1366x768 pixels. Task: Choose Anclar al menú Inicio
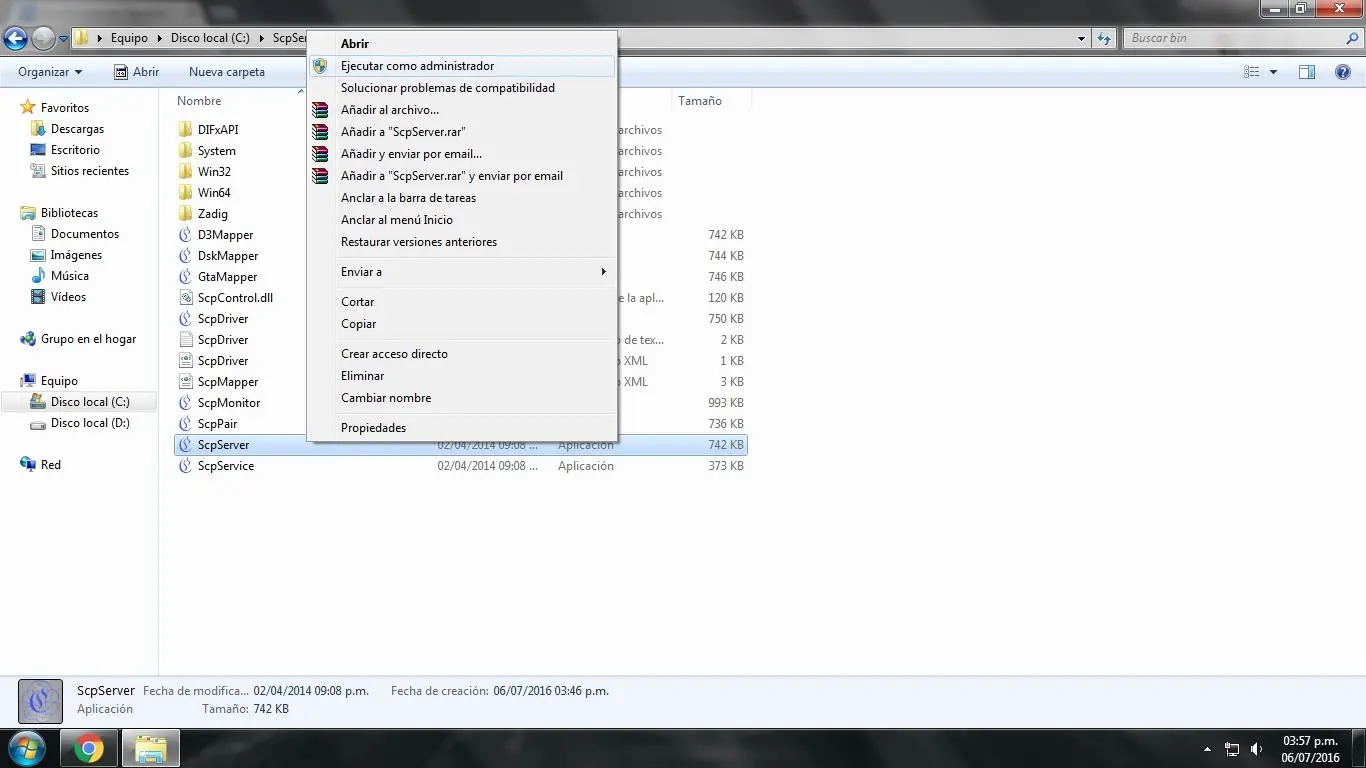pos(462,220)
